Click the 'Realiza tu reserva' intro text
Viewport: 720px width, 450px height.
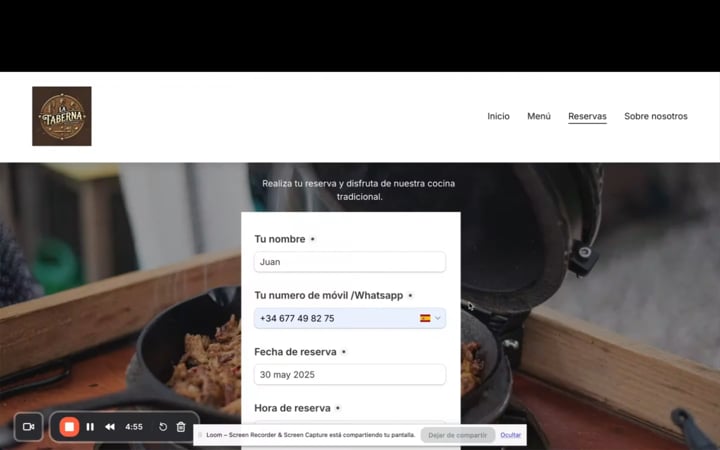(x=359, y=190)
